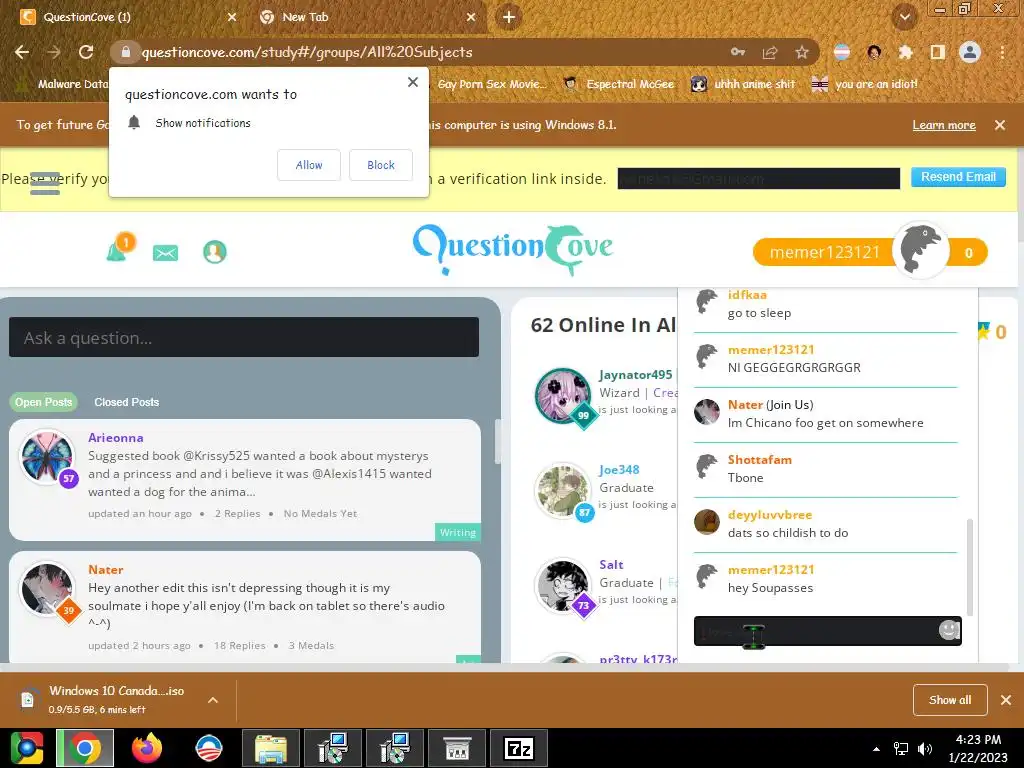Toggle Chrome side panel icon

coord(938,52)
